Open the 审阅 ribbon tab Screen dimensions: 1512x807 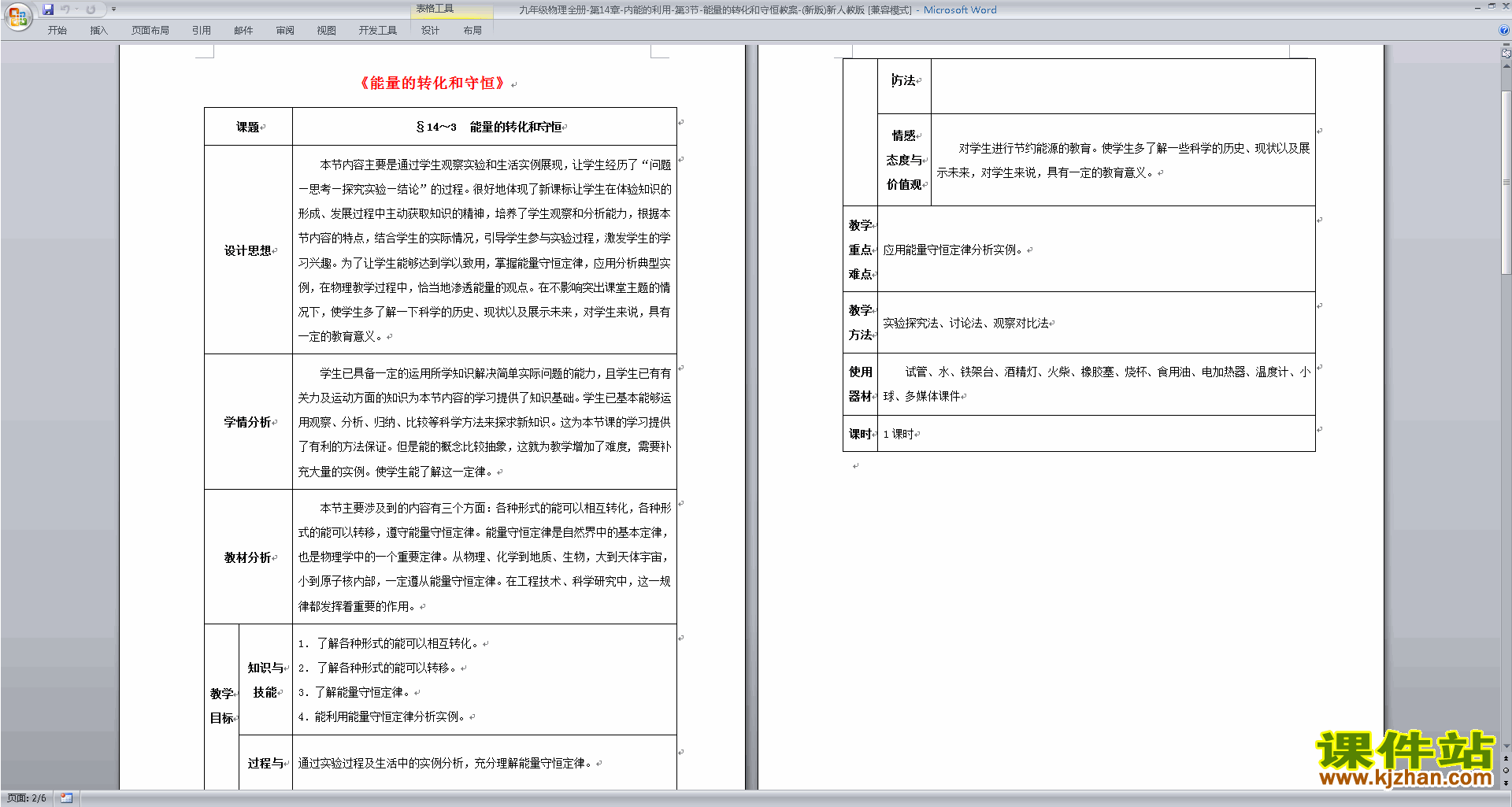285,31
